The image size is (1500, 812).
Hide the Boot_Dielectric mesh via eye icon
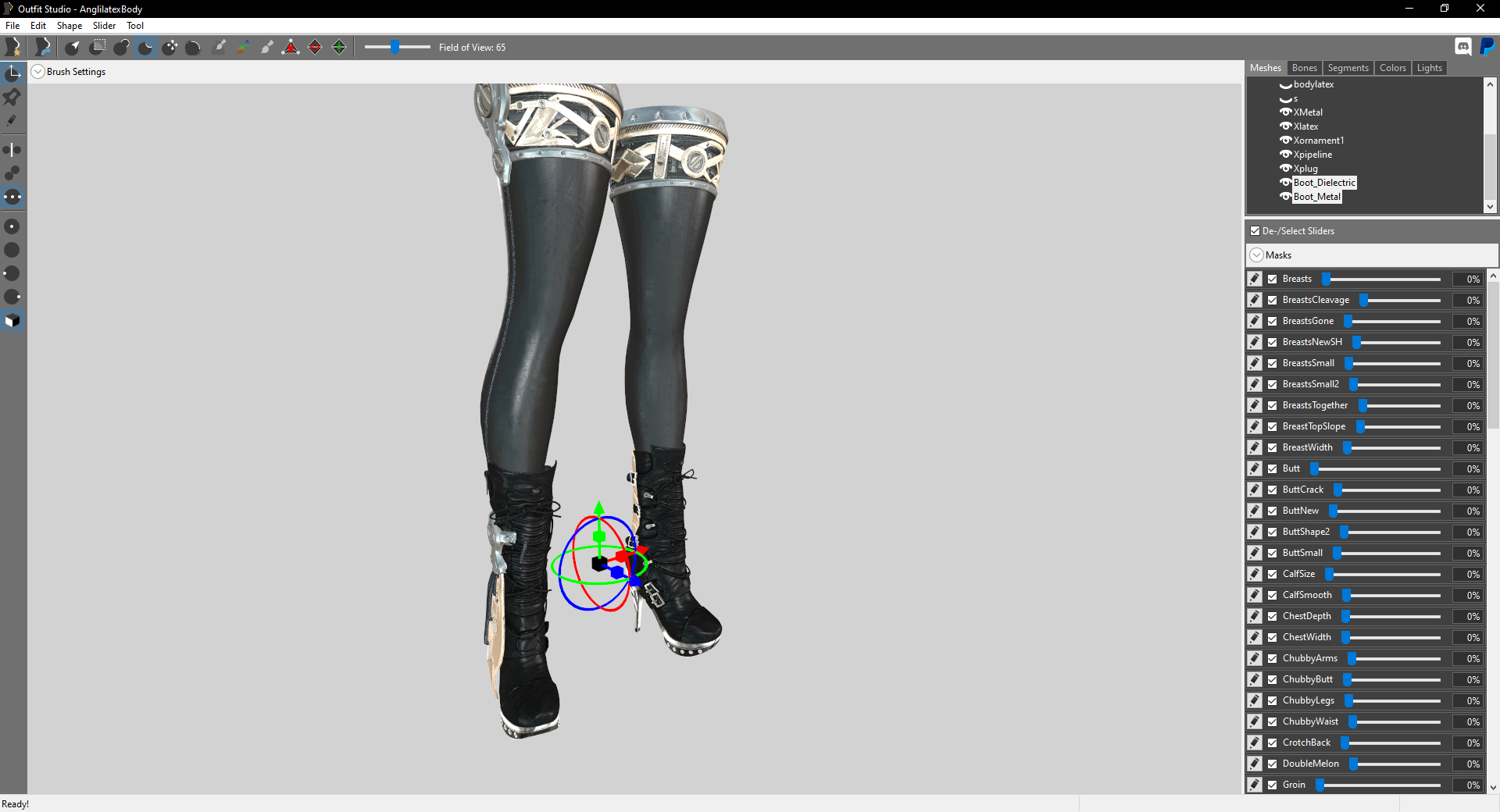click(x=1285, y=183)
